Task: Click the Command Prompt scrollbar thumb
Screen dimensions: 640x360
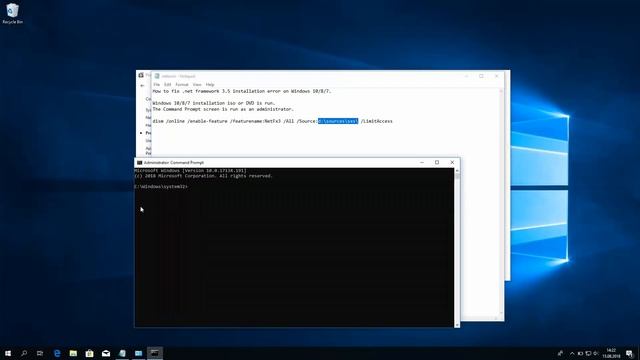Action: pos(457,176)
